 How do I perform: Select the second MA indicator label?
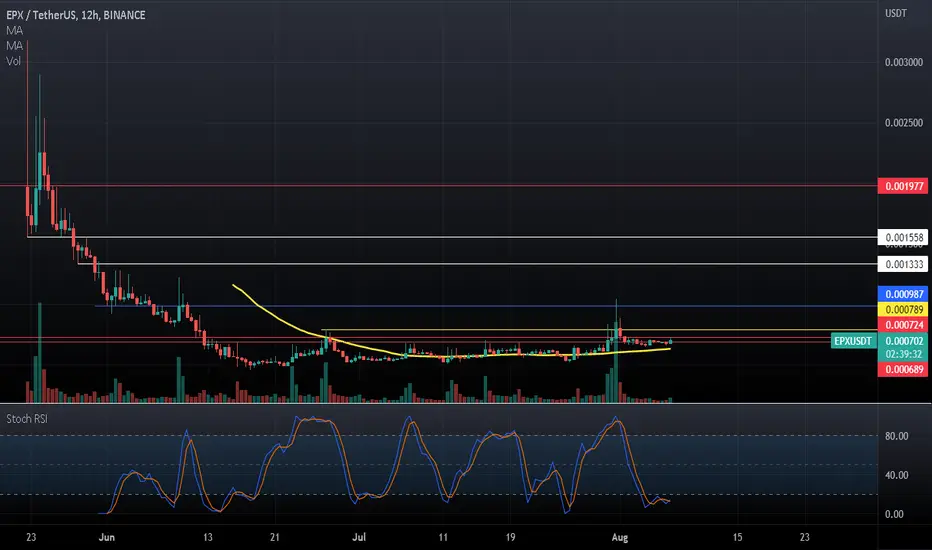tap(14, 46)
